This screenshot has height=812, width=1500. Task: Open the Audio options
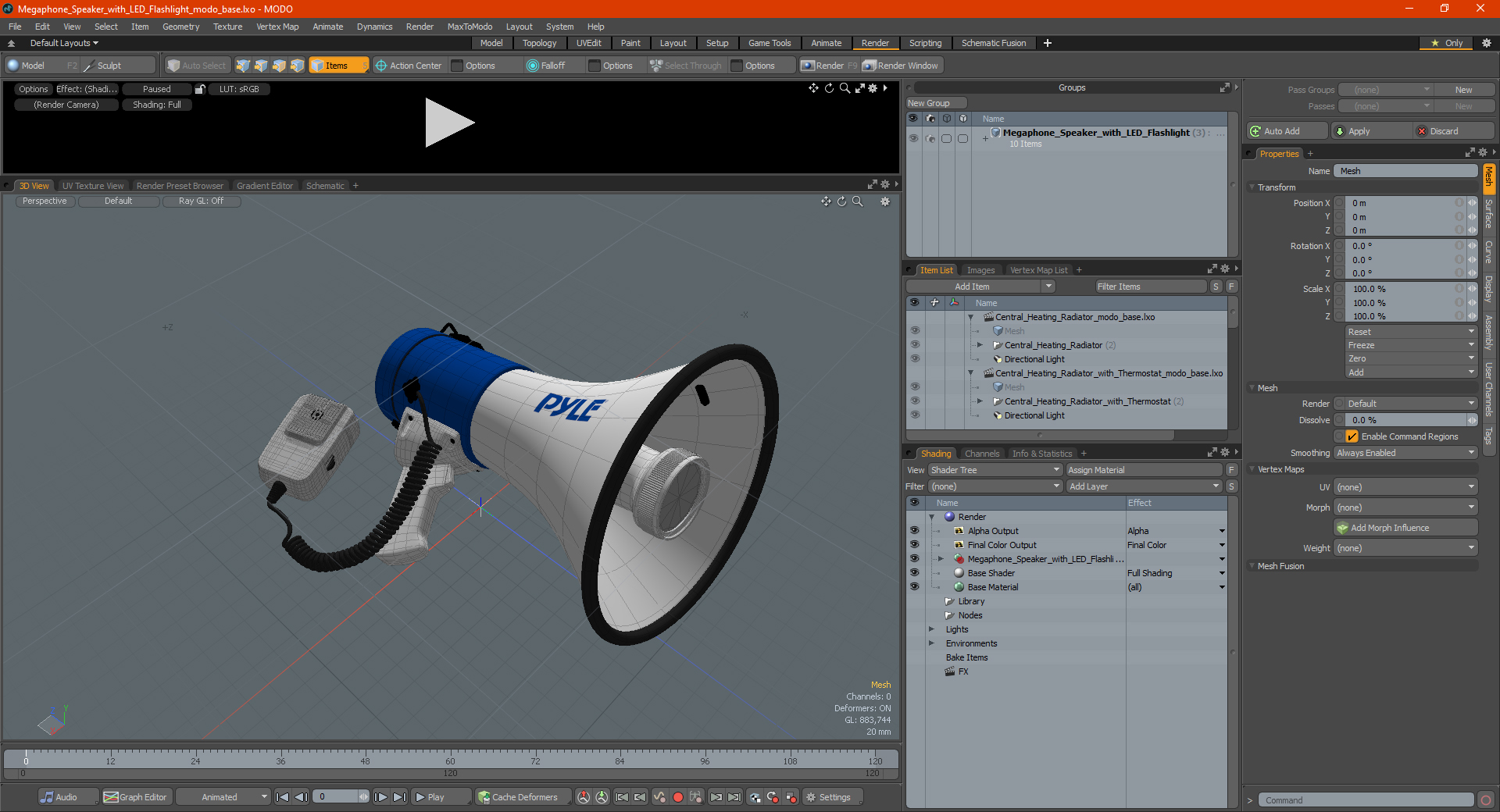[68, 797]
